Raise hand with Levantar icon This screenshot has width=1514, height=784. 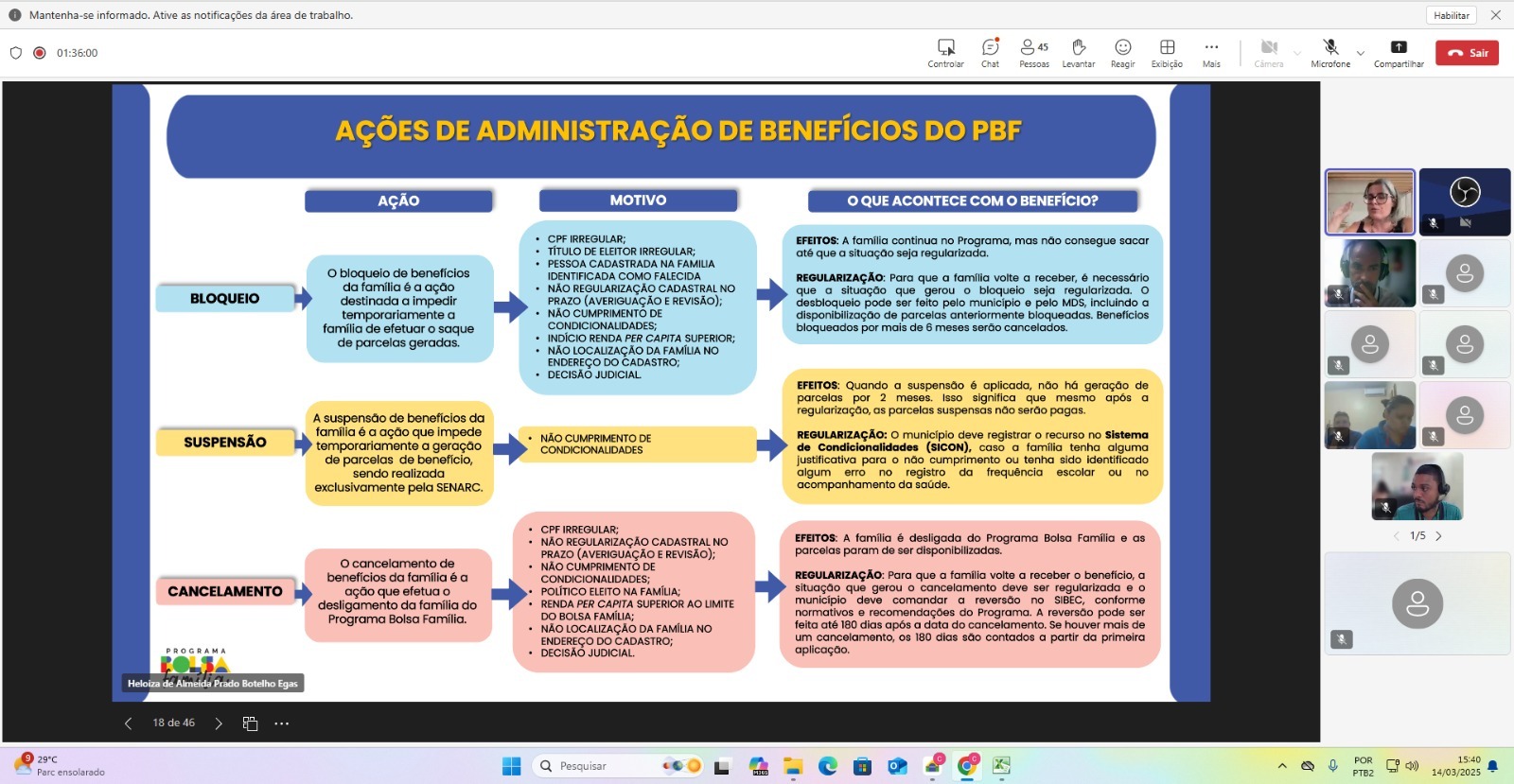1078,52
